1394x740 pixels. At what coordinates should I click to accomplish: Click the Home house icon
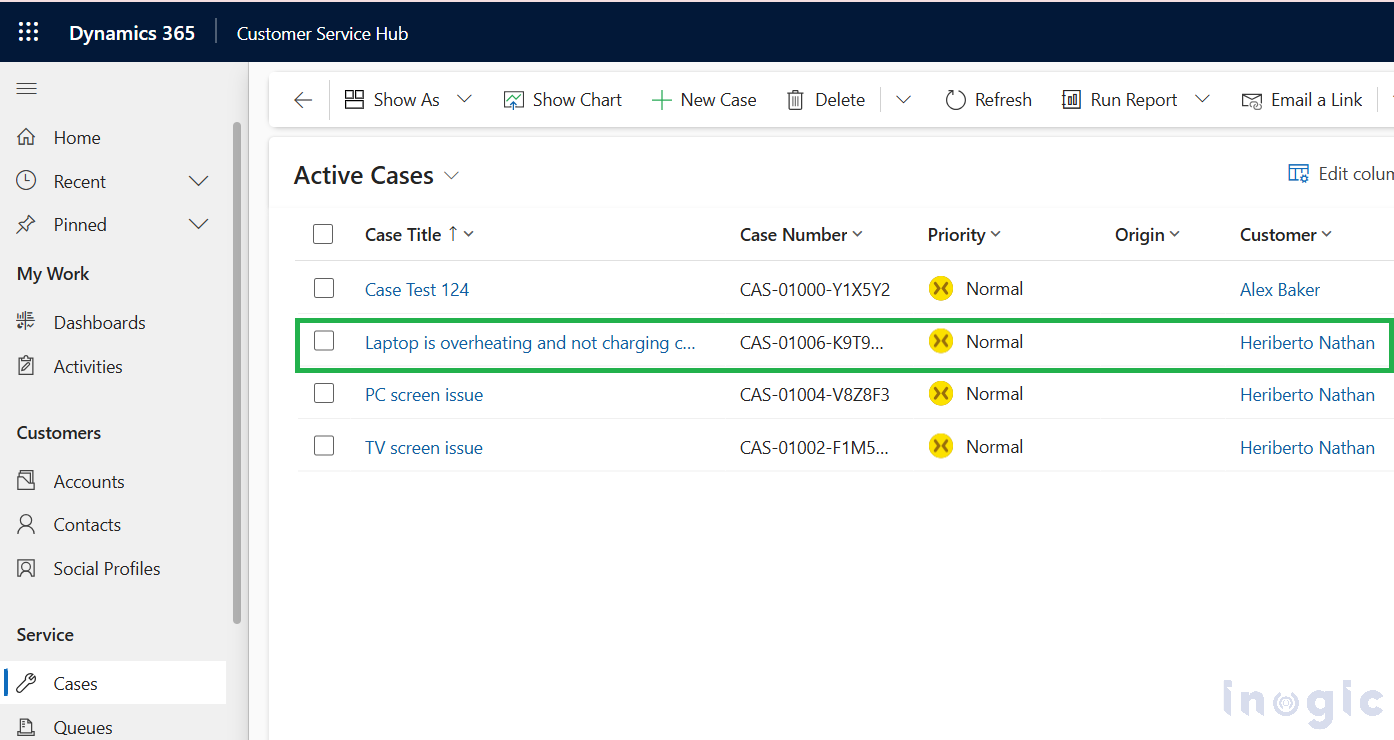pos(27,137)
